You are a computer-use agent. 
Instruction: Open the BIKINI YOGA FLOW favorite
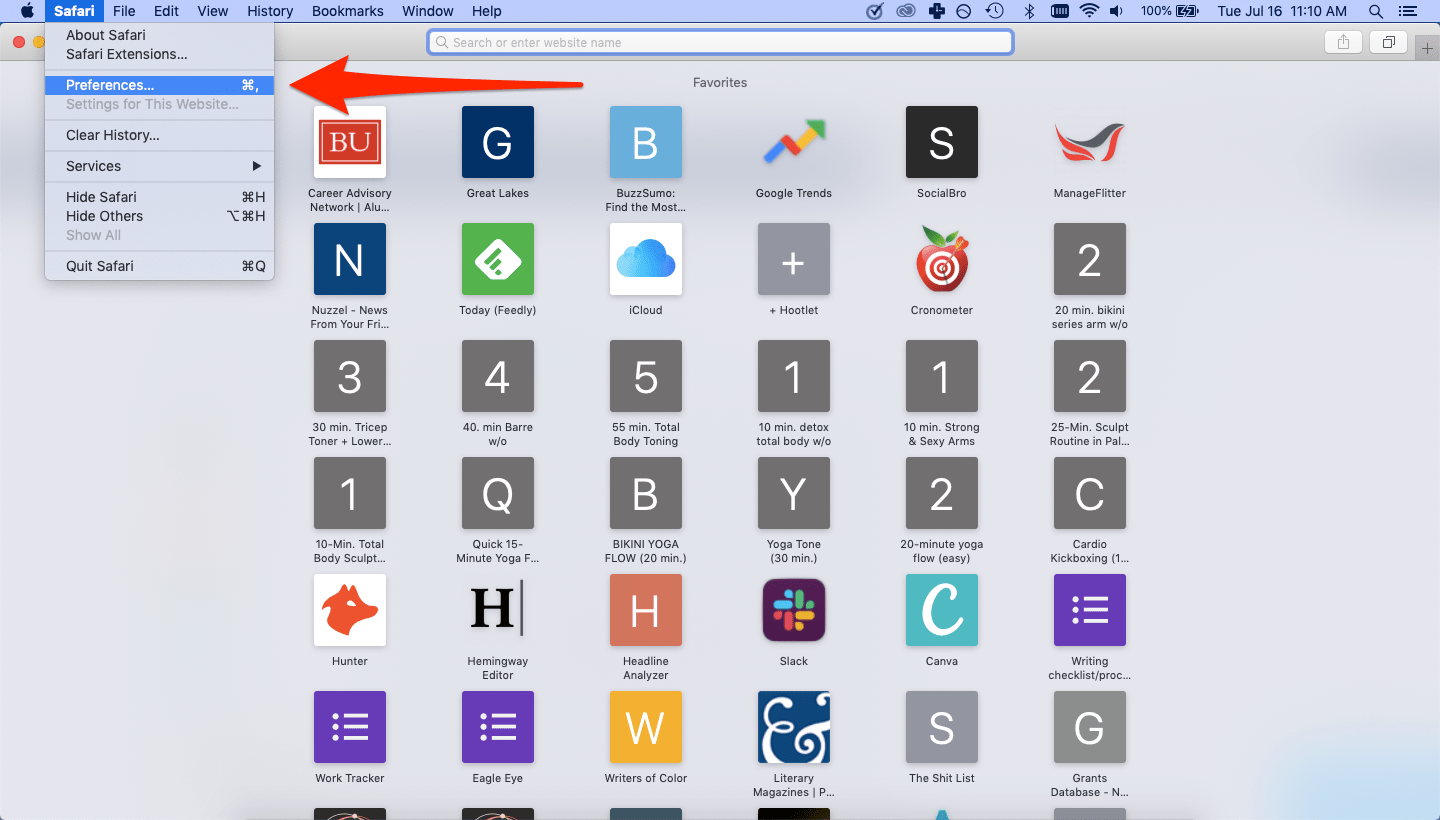[x=646, y=493]
